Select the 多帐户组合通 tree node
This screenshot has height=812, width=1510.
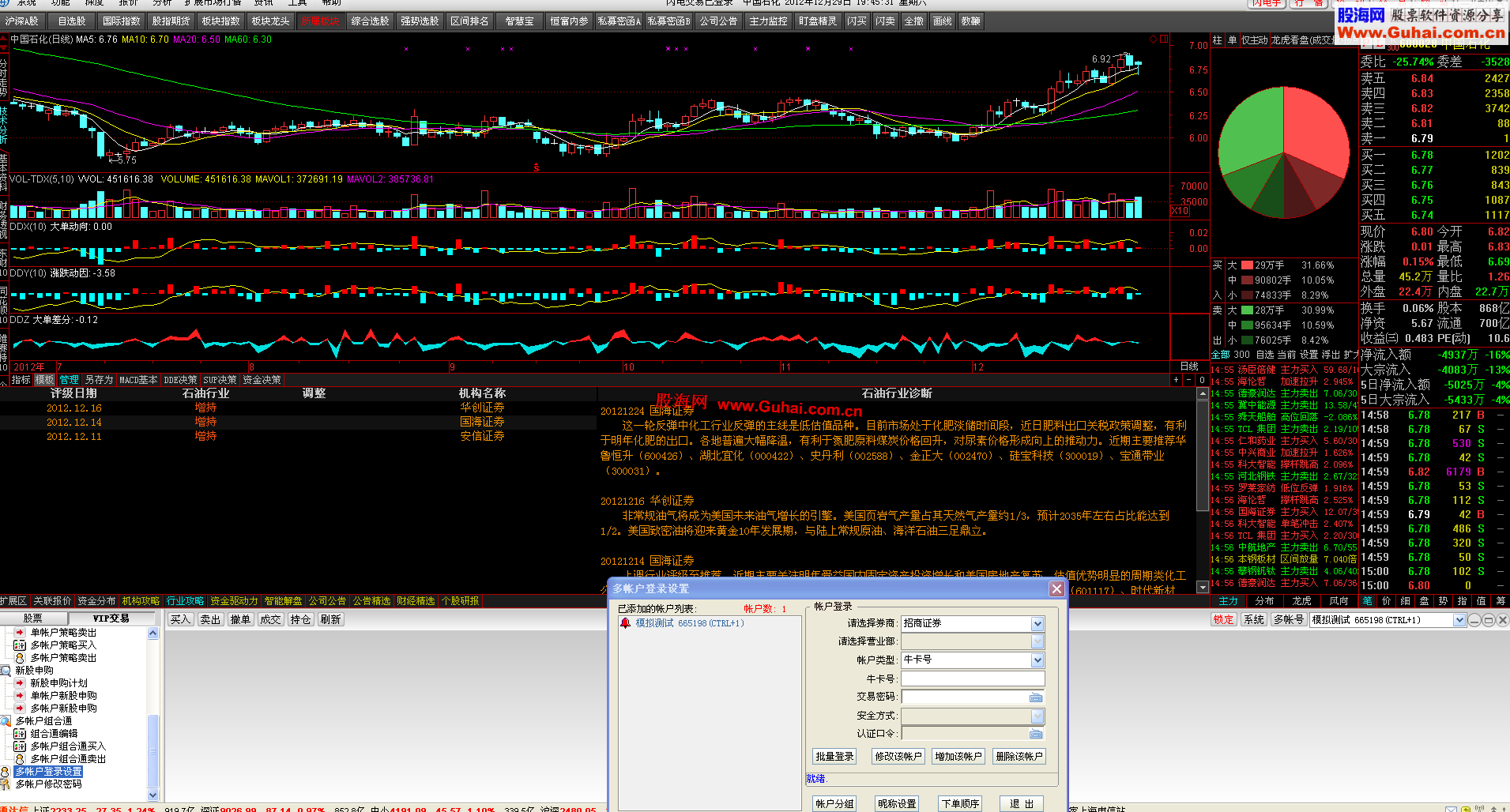pos(43,721)
